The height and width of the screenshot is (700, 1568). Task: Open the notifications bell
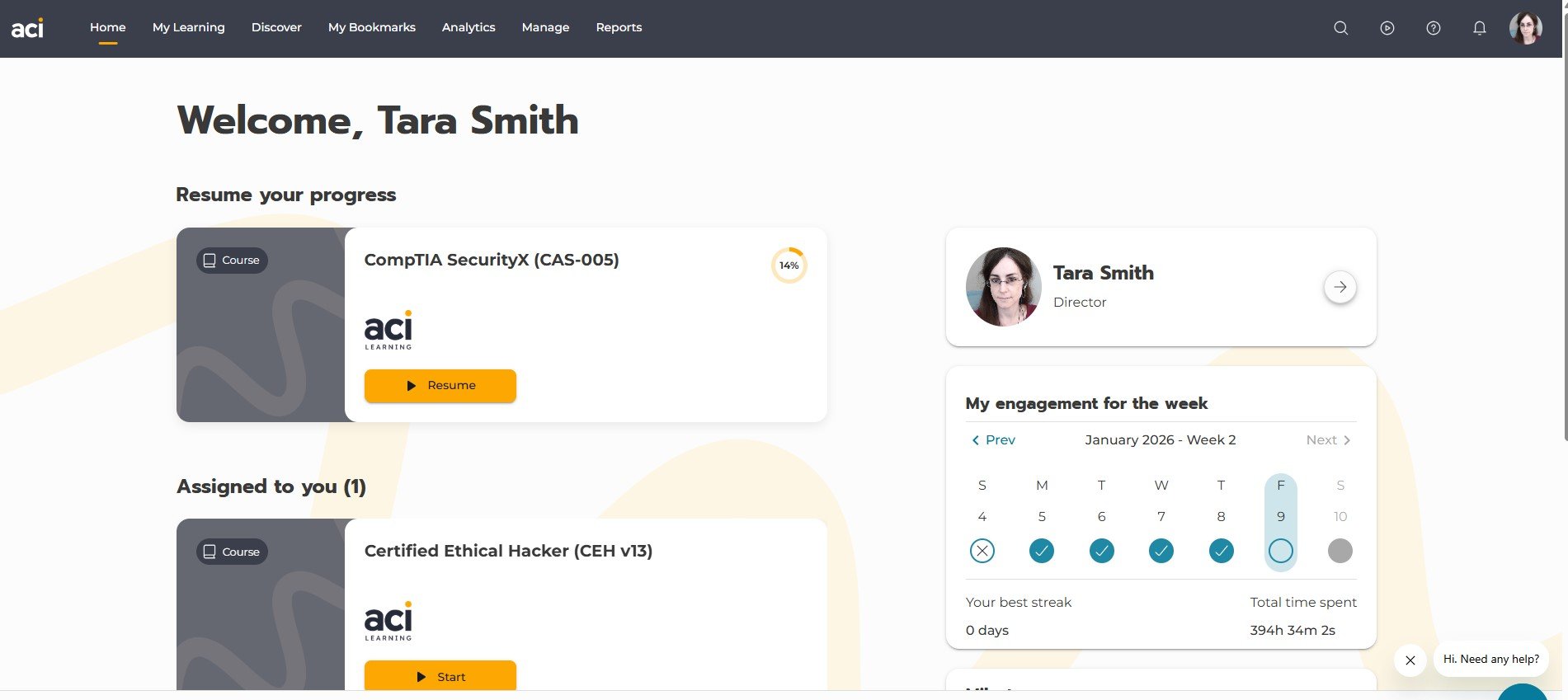coord(1480,28)
